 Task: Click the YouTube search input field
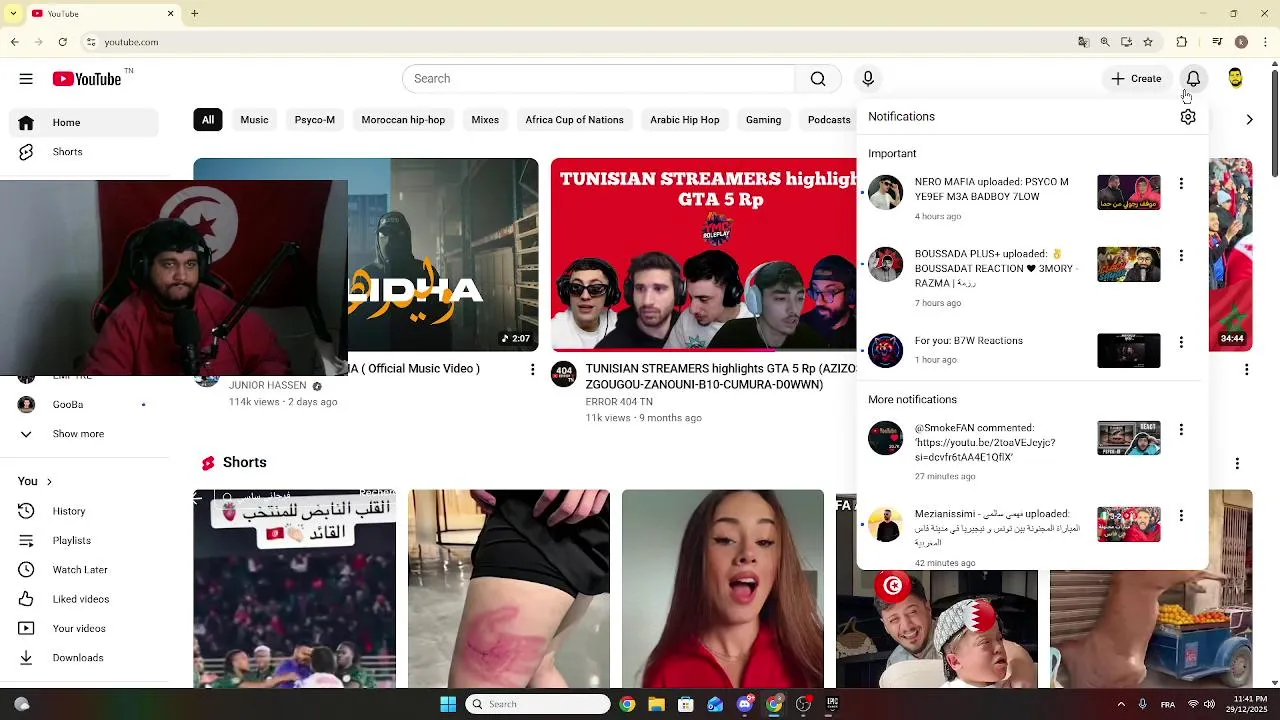[x=598, y=79]
